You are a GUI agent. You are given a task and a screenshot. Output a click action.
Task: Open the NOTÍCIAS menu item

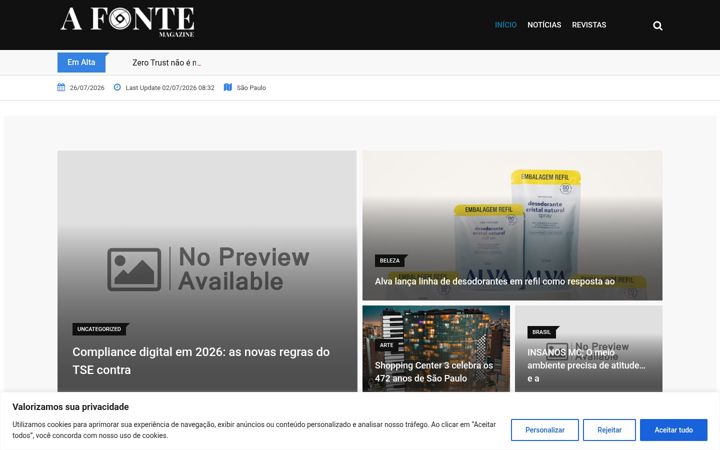point(544,25)
